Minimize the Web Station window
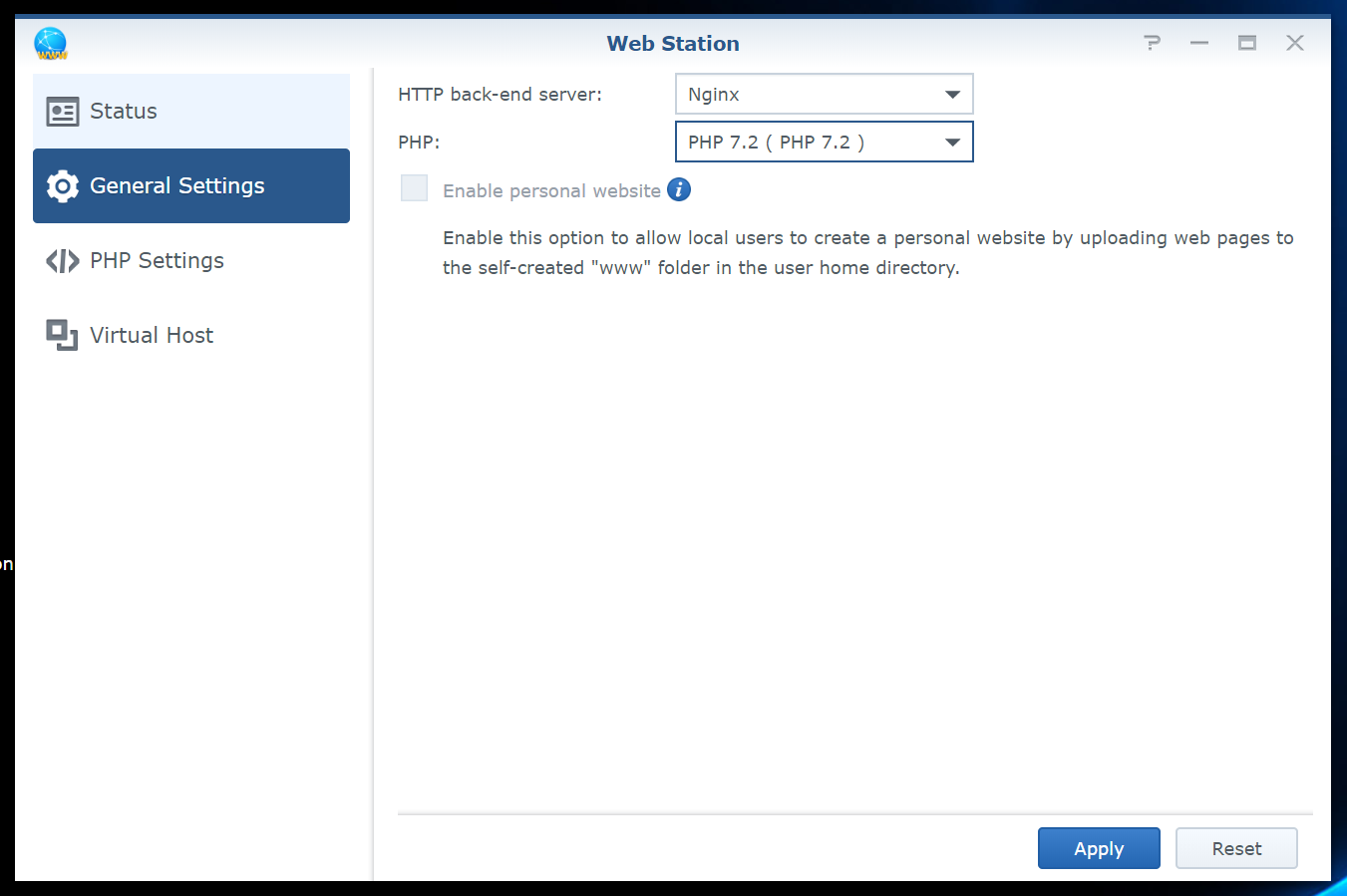This screenshot has height=896, width=1347. tap(1198, 43)
